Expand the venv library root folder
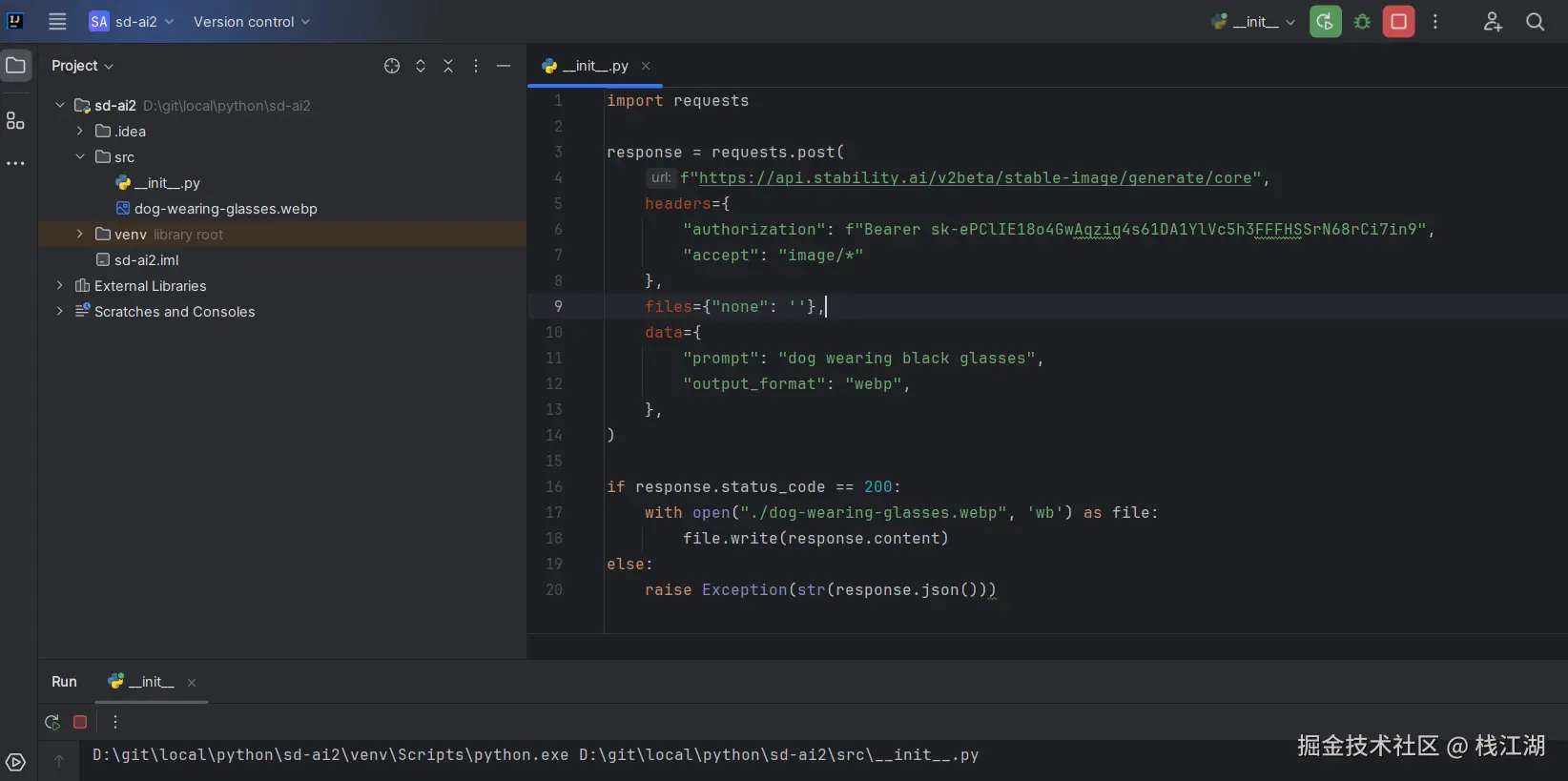Viewport: 1568px width, 781px height. 80,234
